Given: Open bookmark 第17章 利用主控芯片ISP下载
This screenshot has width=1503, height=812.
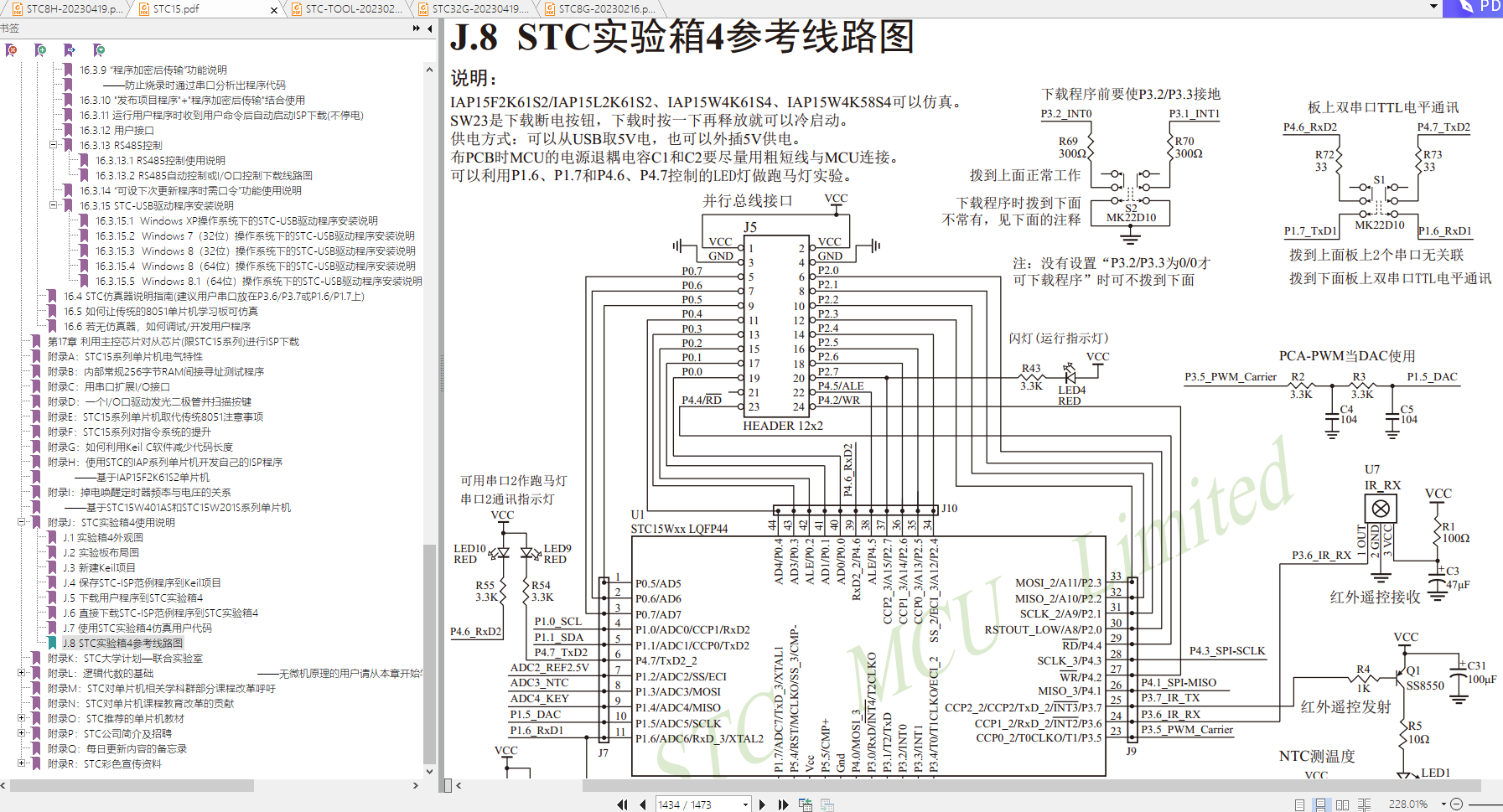Looking at the screenshot, I should tap(174, 341).
